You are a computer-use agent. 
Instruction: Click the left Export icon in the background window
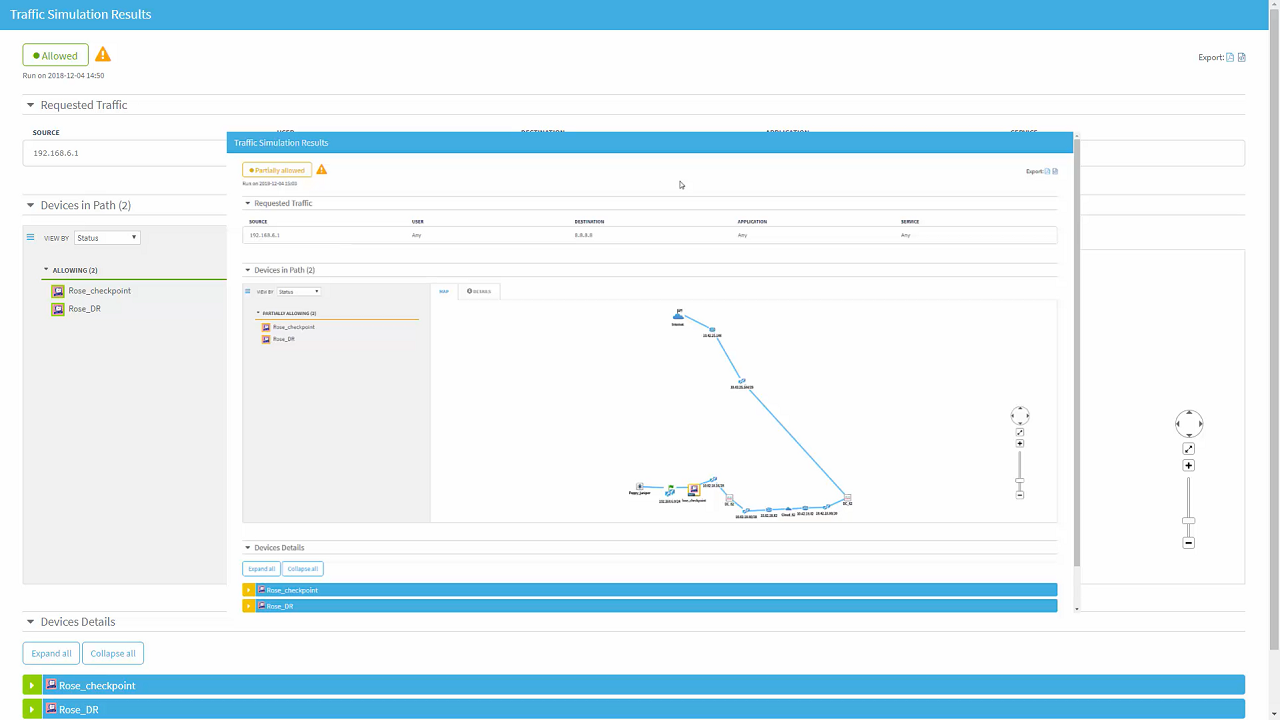(x=1230, y=57)
